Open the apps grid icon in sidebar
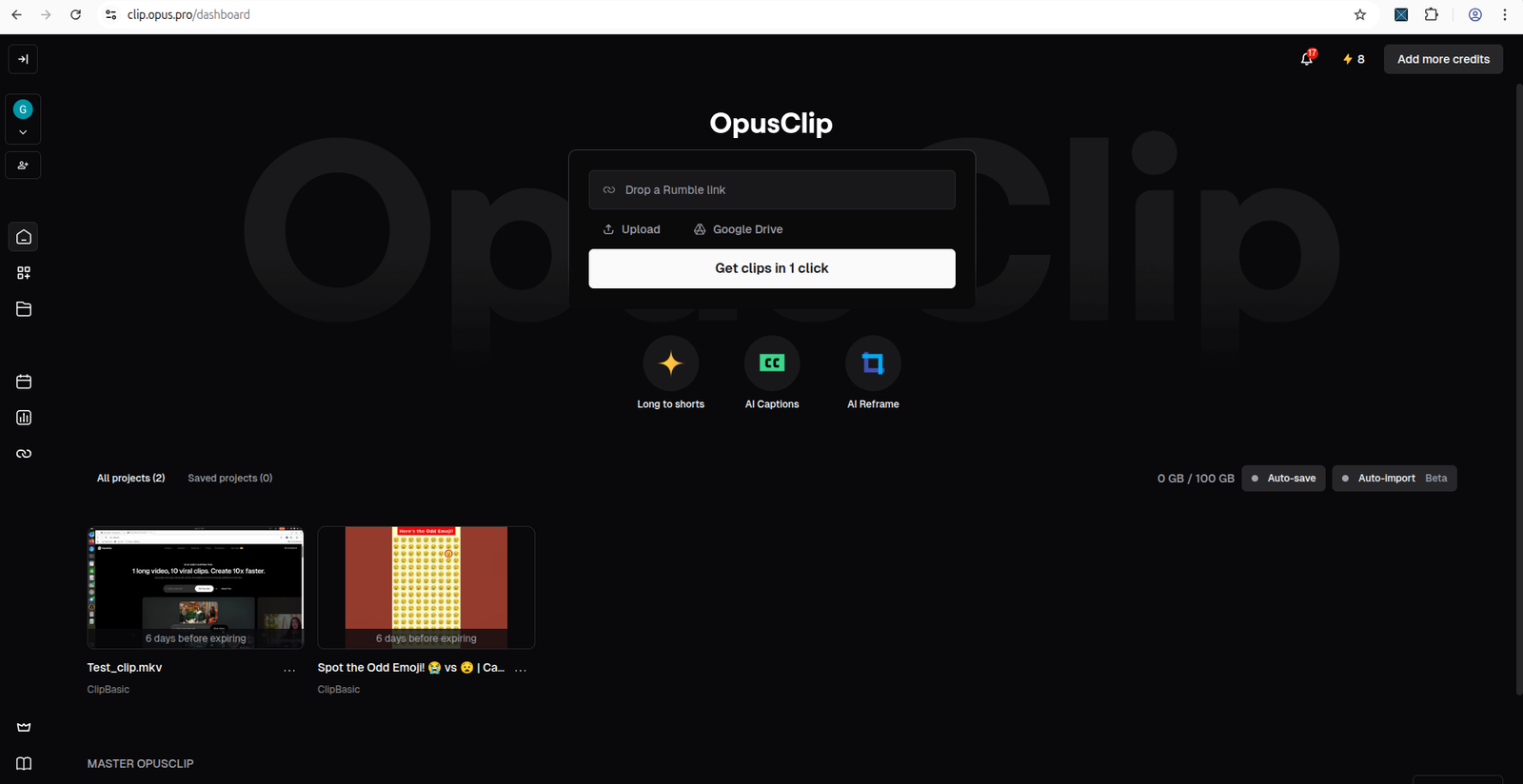Image resolution: width=1523 pixels, height=784 pixels. [x=24, y=273]
